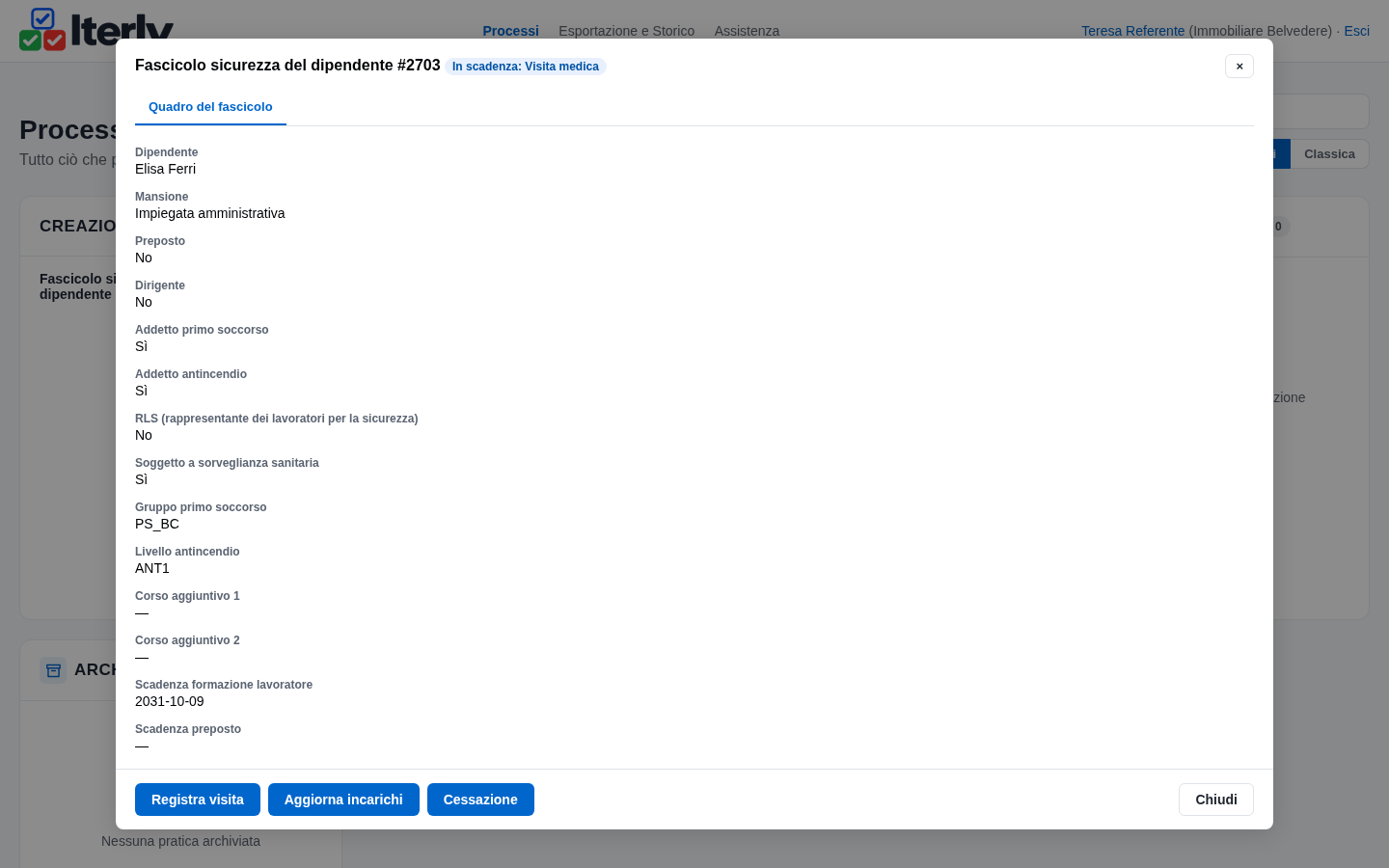Viewport: 1389px width, 868px height.
Task: Open the Teresa Referente profile link
Action: [1132, 31]
